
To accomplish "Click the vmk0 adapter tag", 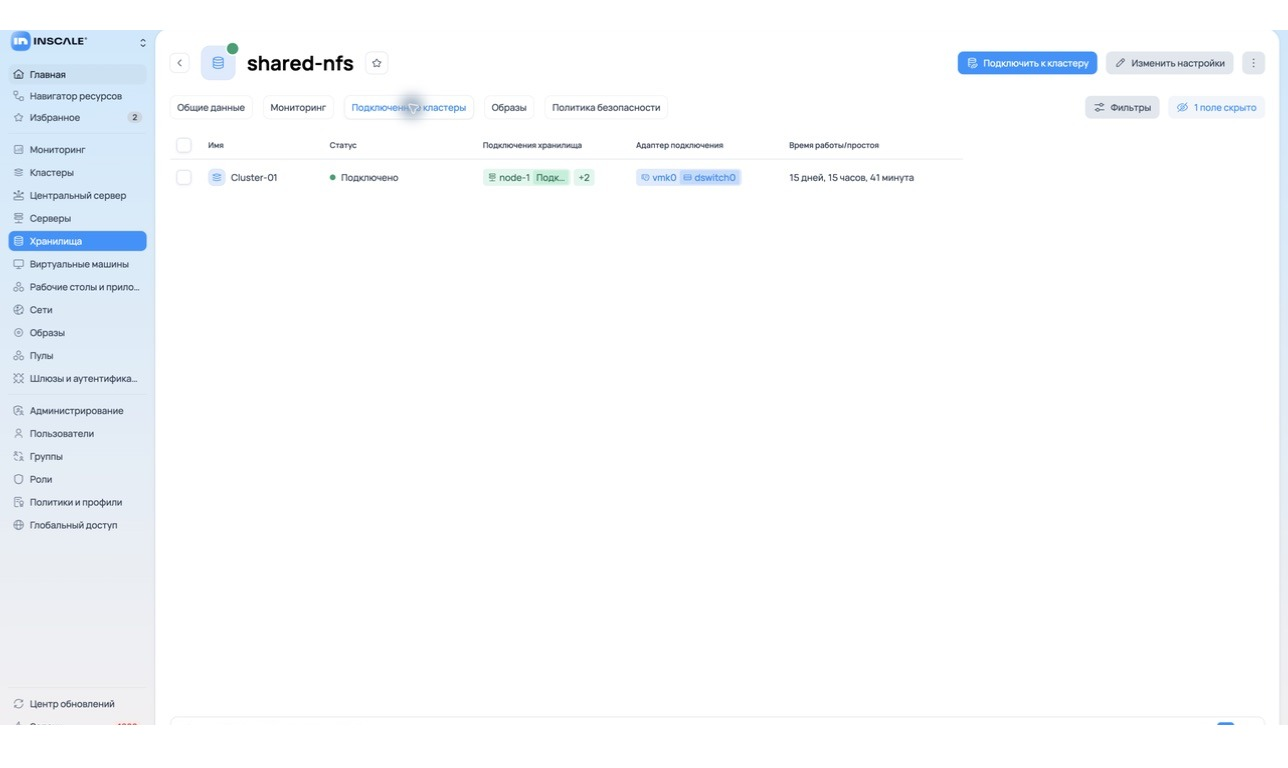I will coord(658,177).
